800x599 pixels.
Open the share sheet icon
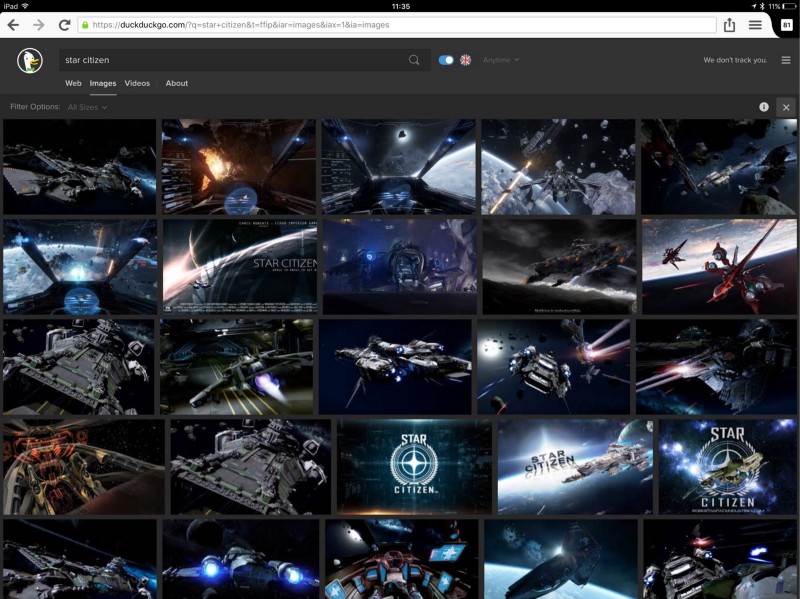[x=730, y=24]
